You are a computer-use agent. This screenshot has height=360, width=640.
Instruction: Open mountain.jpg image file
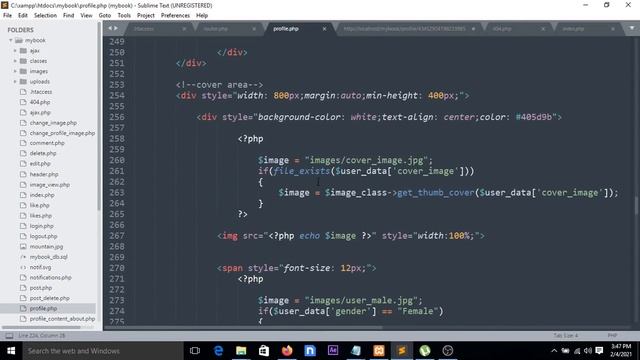coord(46,247)
